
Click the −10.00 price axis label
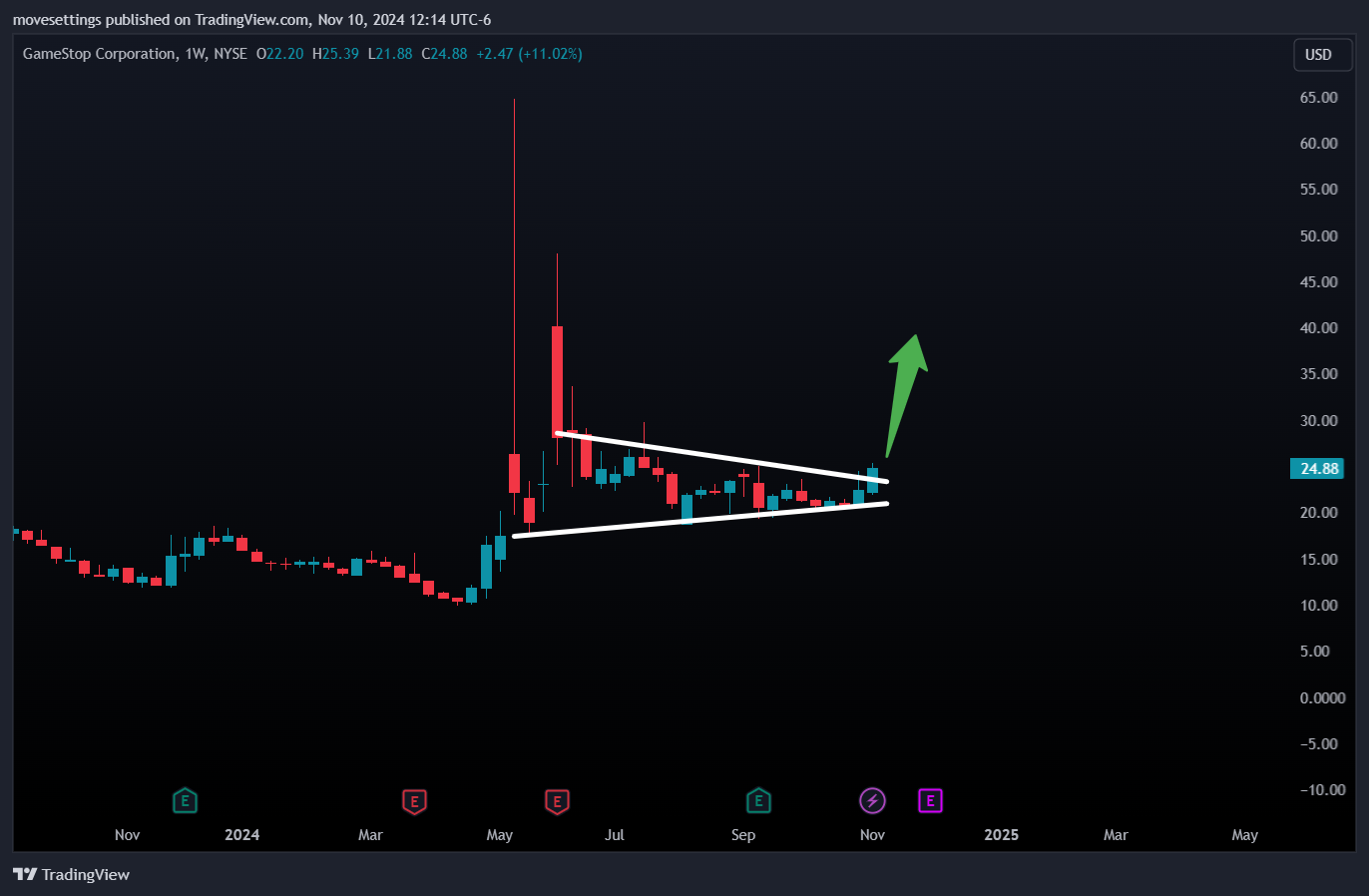[1322, 789]
